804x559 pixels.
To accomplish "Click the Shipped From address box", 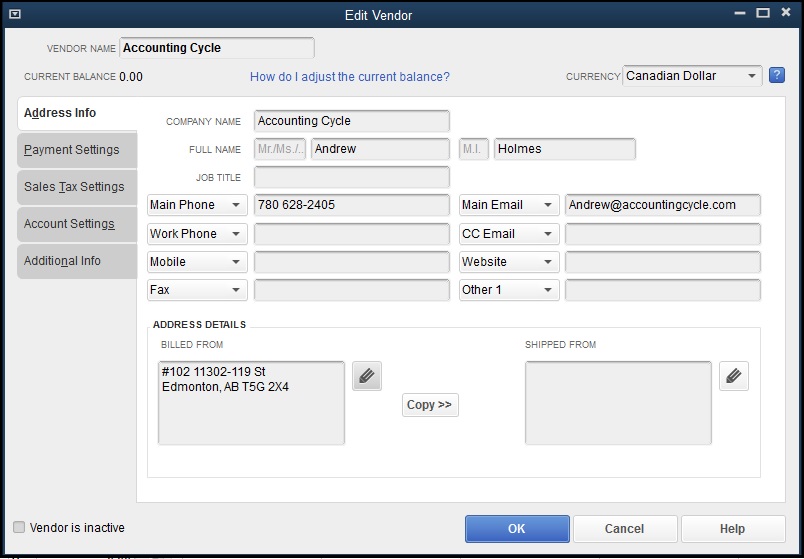I will tap(618, 403).
